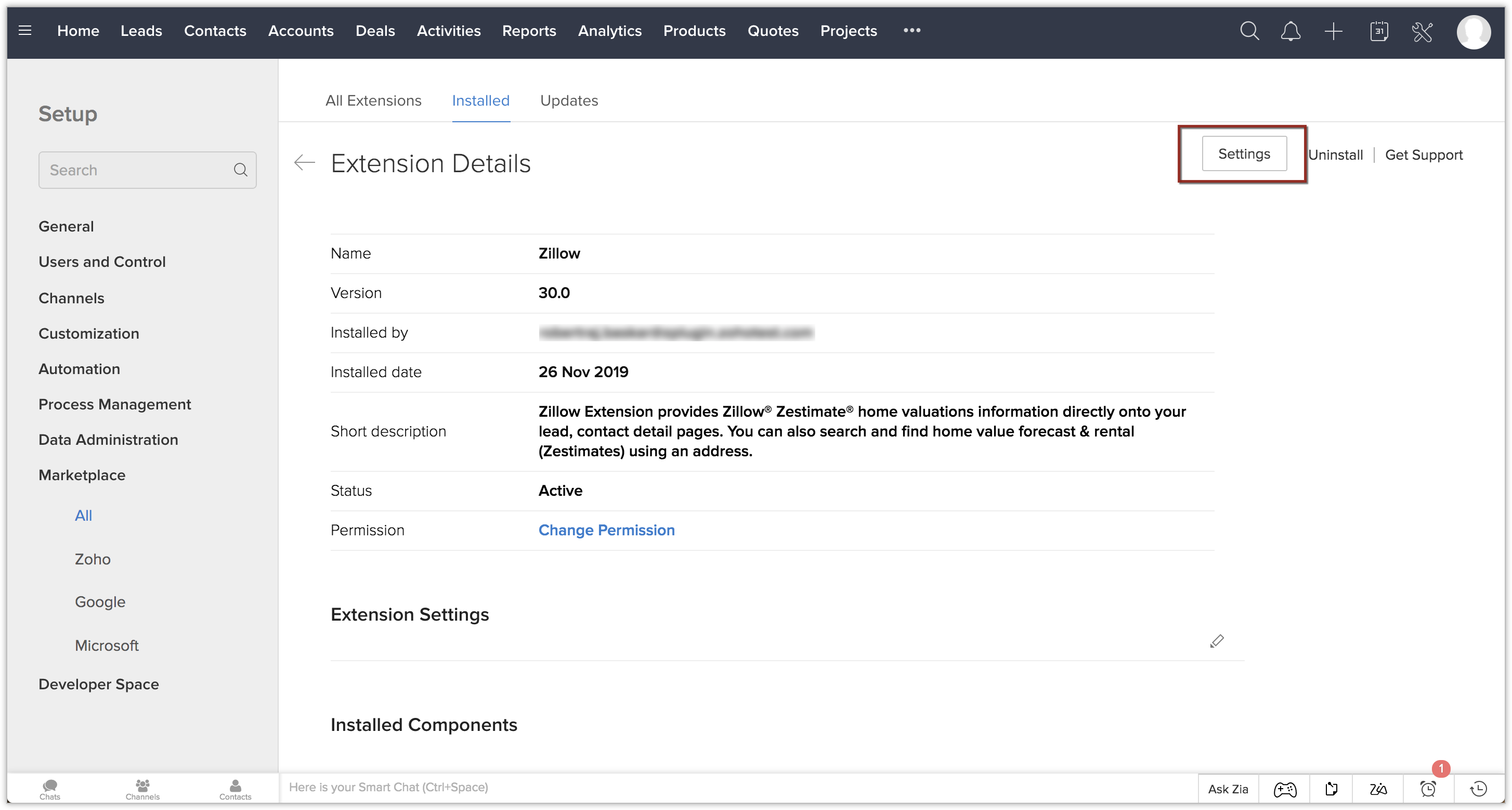
Task: Open the All Extensions tab
Action: [373, 100]
